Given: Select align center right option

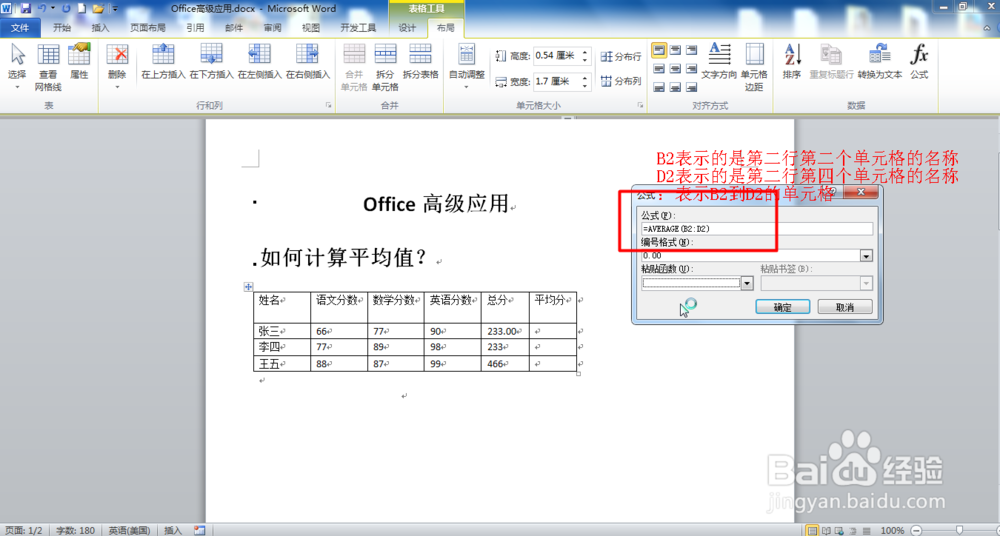Looking at the screenshot, I should pos(691,68).
